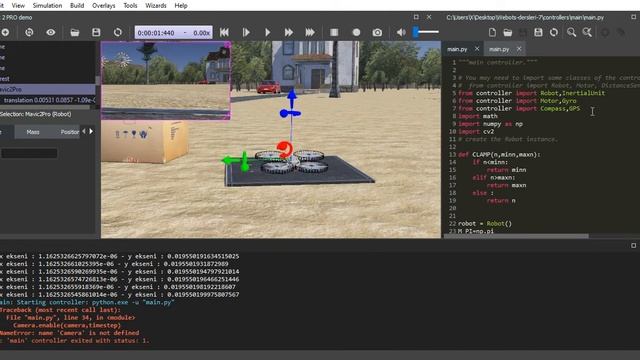The height and width of the screenshot is (360, 640).
Task: Click 'Selection: Mavic2Pro (Robot)' label
Action: 36,114
